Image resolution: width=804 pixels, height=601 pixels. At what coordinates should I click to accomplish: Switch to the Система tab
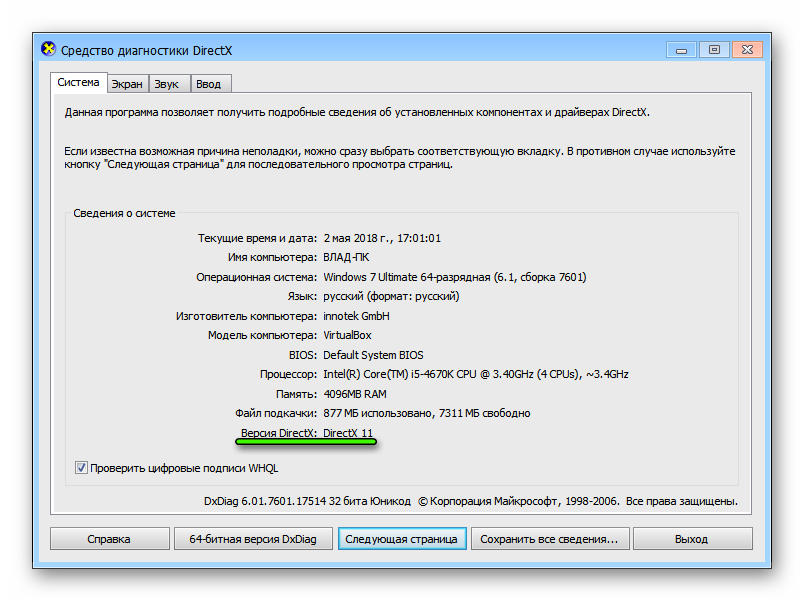(x=78, y=83)
